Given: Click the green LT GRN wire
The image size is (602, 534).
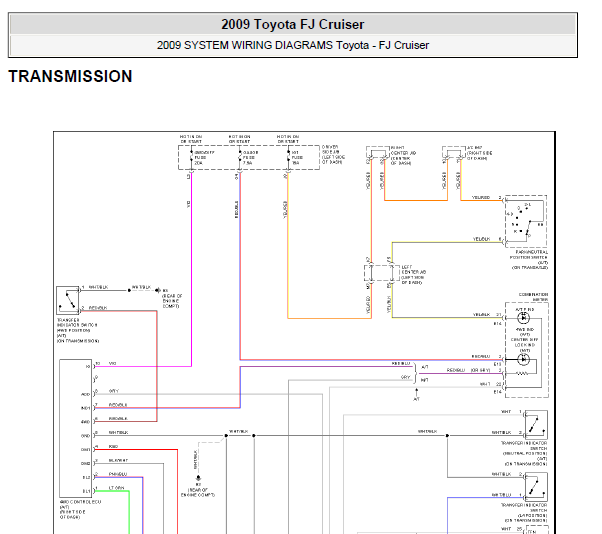Looking at the screenshot, I should click(x=129, y=513).
